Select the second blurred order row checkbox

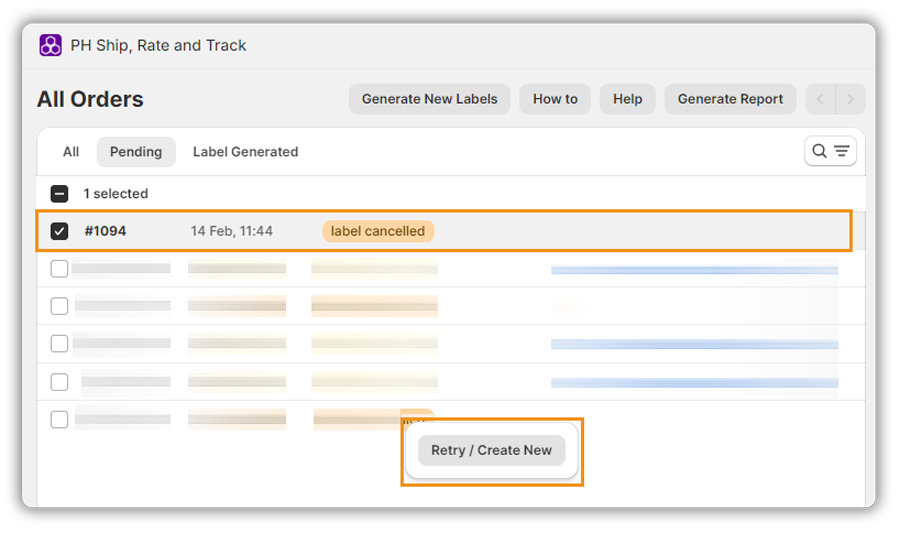click(x=60, y=306)
